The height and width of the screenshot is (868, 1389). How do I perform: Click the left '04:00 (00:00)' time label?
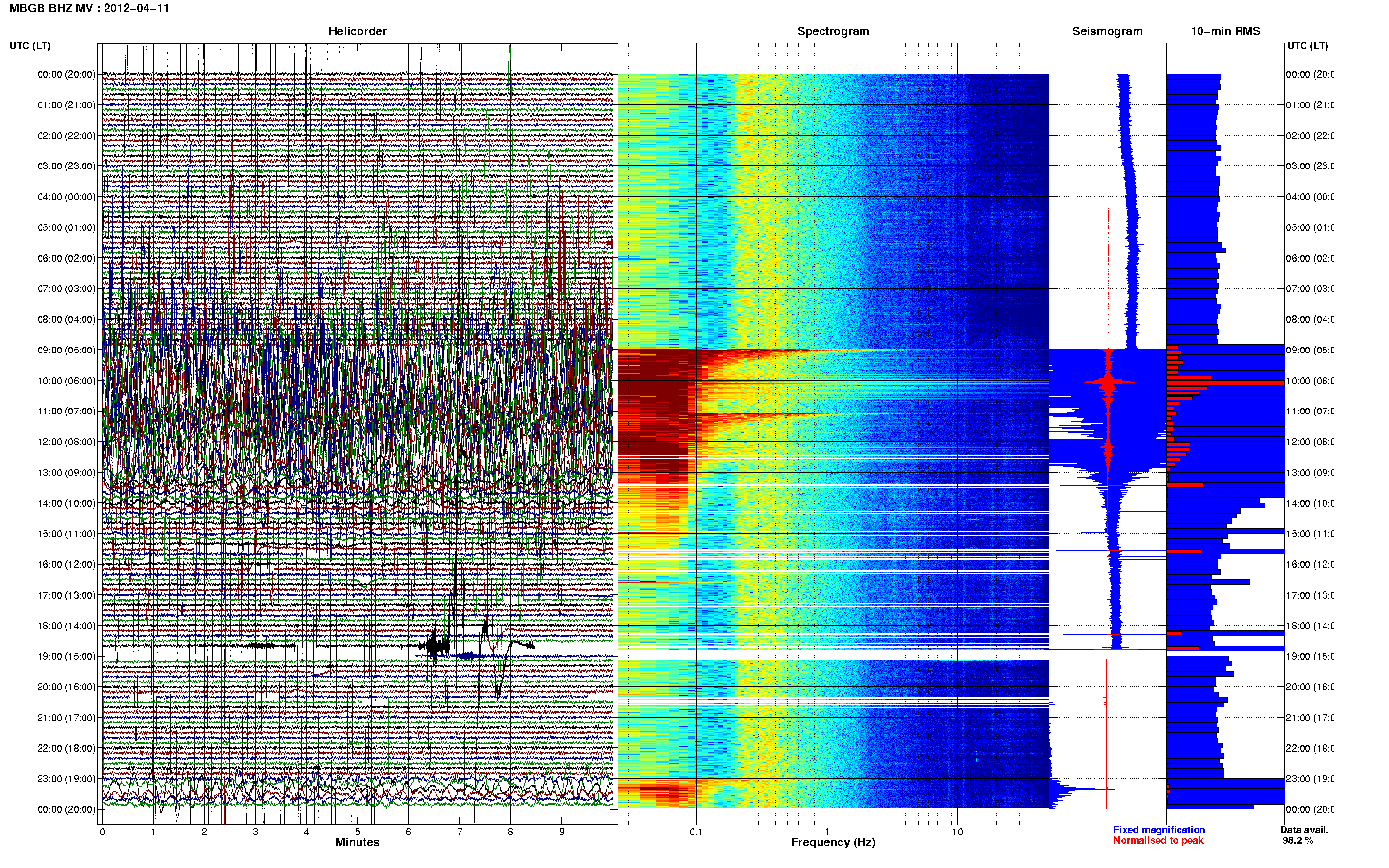click(x=66, y=197)
